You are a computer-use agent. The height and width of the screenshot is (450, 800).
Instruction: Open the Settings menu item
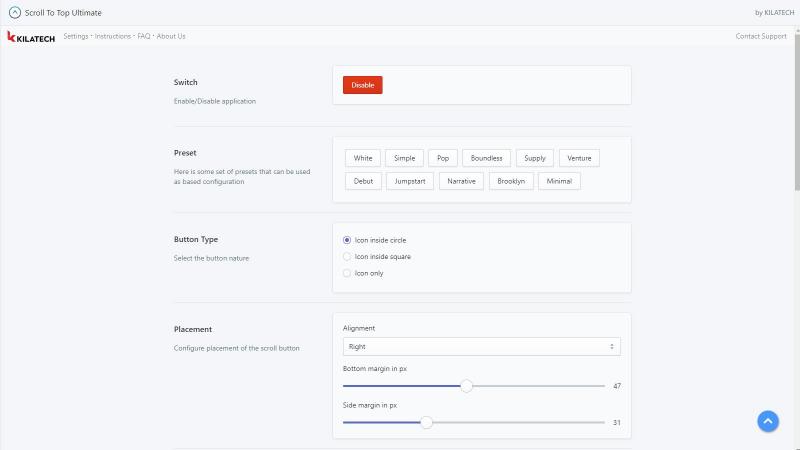click(x=76, y=36)
